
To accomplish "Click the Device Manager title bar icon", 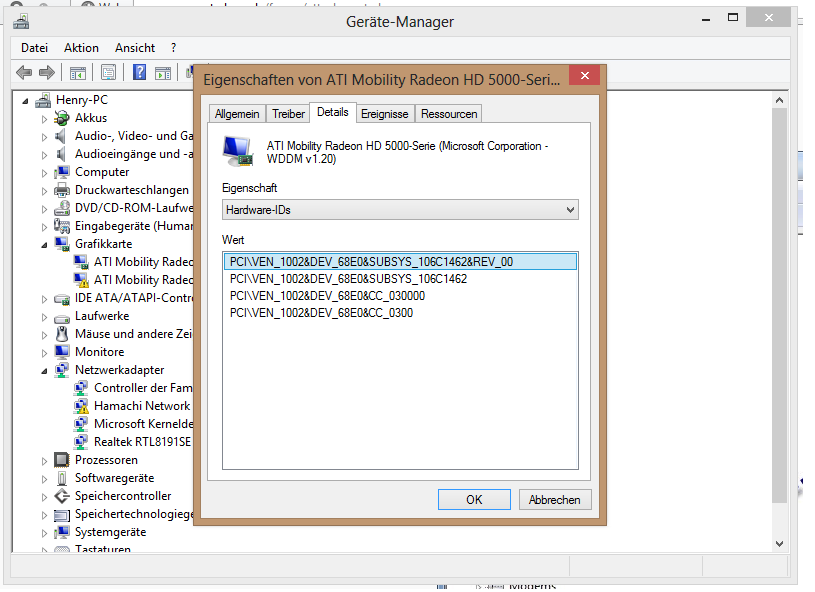I will [x=21, y=22].
